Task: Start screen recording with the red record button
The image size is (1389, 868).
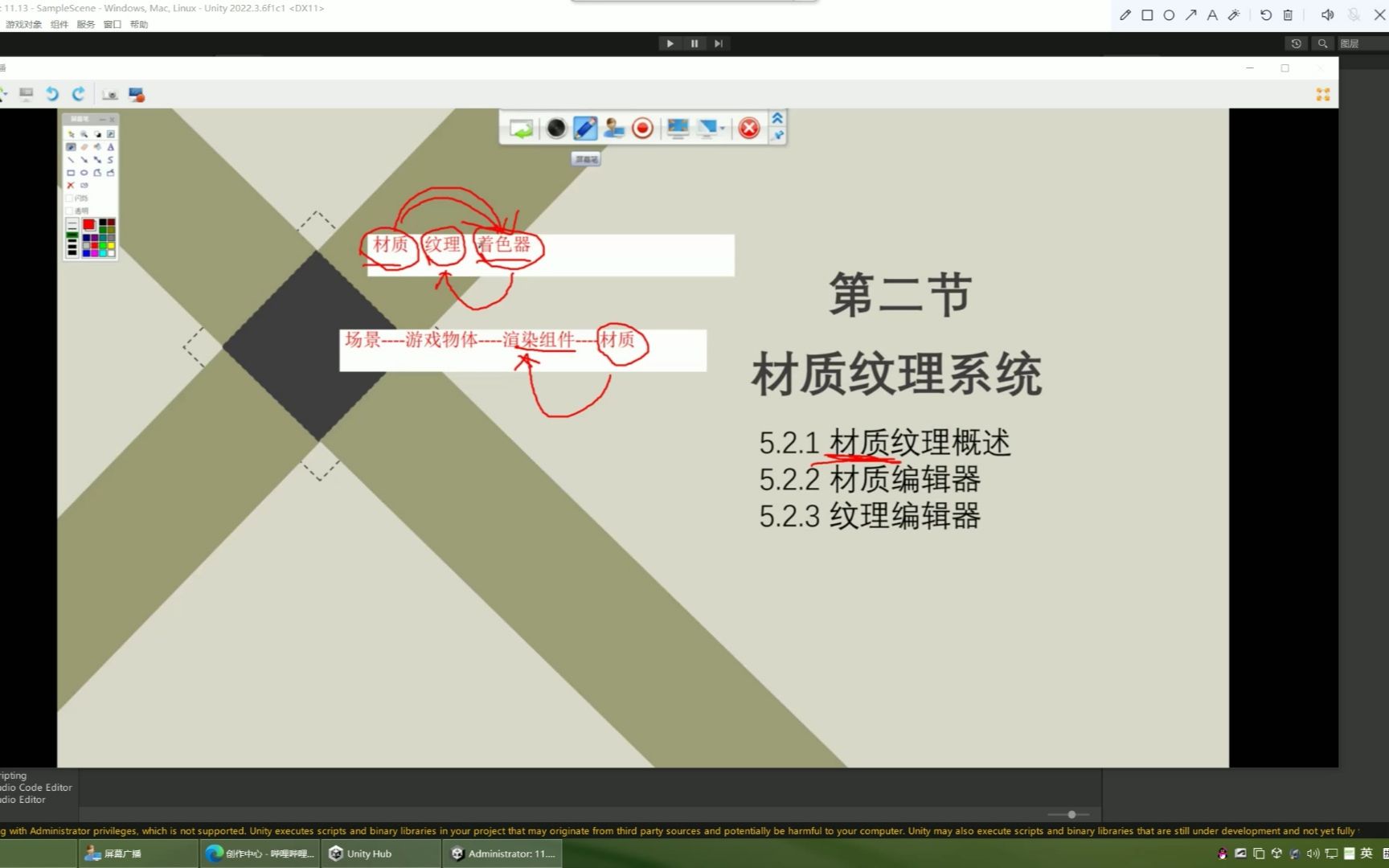Action: (x=642, y=129)
